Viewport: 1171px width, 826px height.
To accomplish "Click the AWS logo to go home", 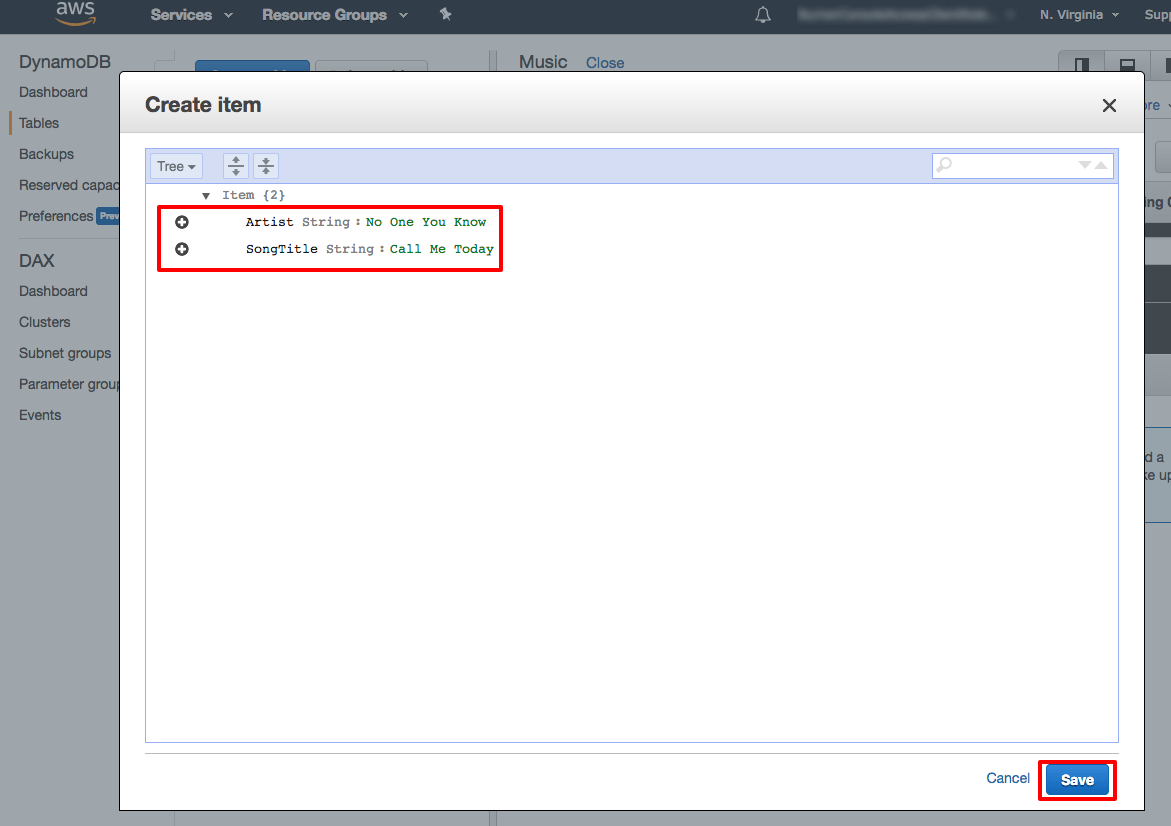I will [75, 15].
